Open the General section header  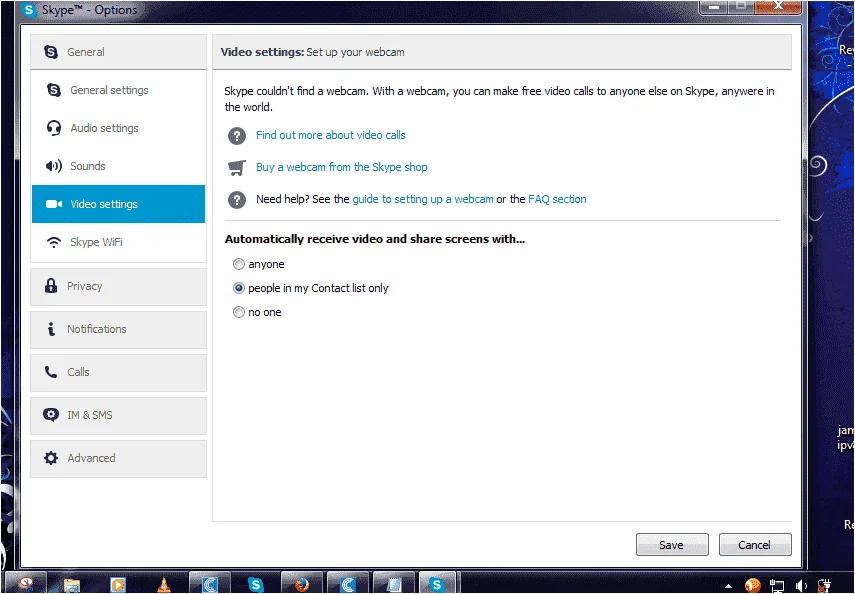(118, 52)
